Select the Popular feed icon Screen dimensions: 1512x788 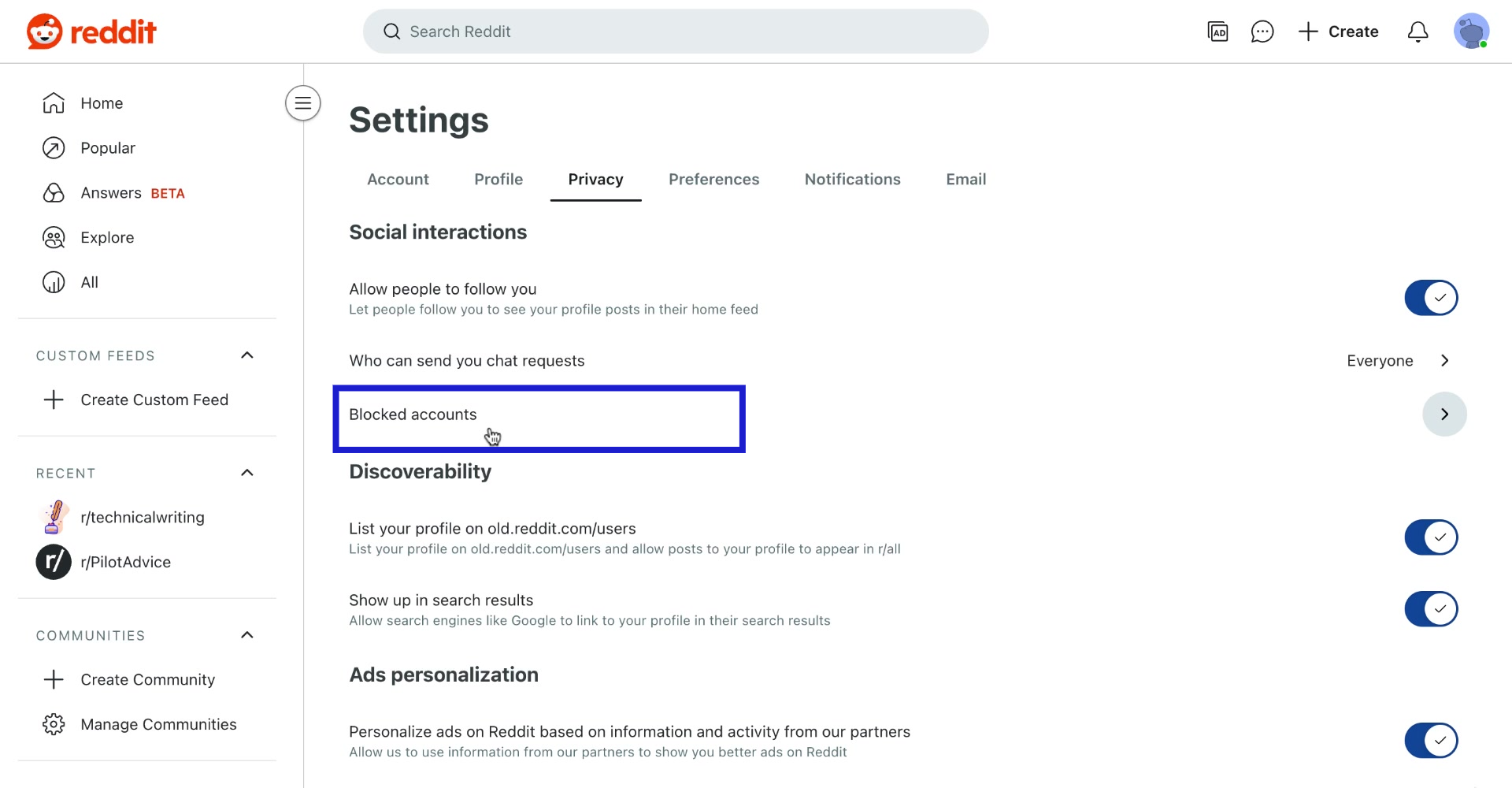coord(53,147)
